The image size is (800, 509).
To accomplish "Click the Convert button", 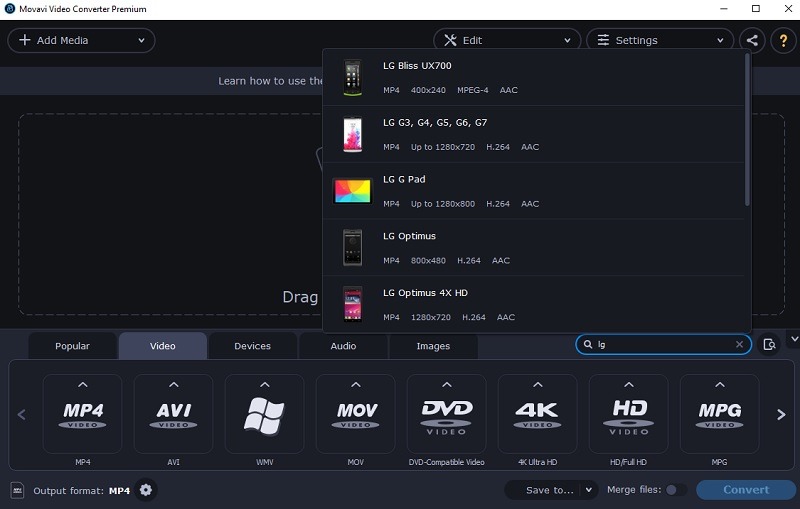I will pos(746,490).
